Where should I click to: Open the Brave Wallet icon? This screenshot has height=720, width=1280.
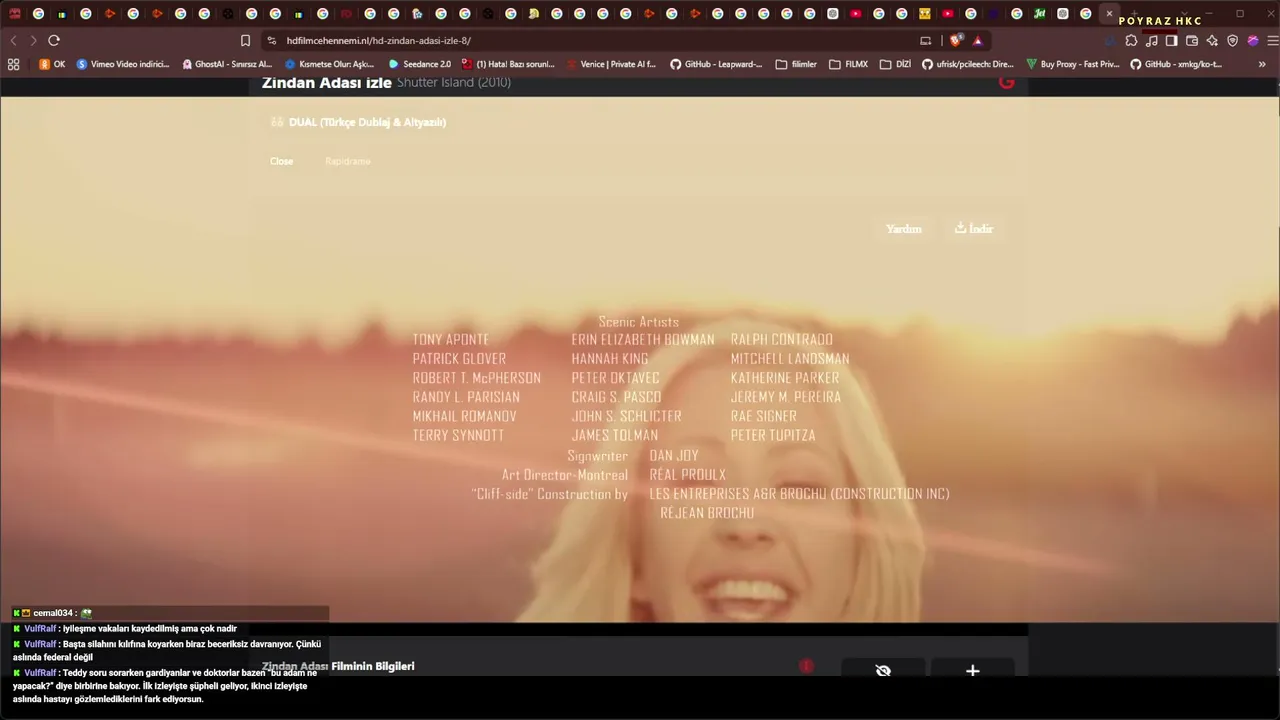(1192, 40)
